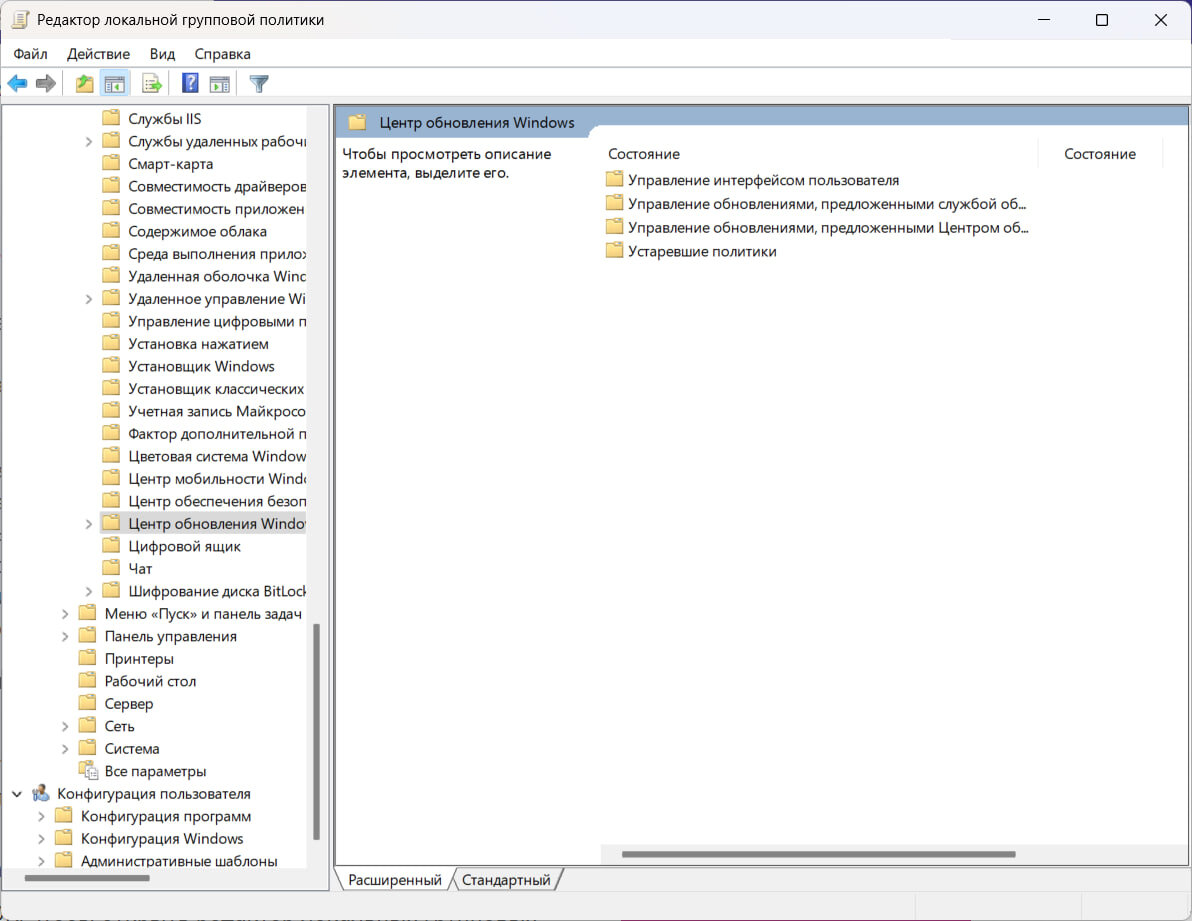
Task: Click the right-hand Состояние column header
Action: 1099,154
